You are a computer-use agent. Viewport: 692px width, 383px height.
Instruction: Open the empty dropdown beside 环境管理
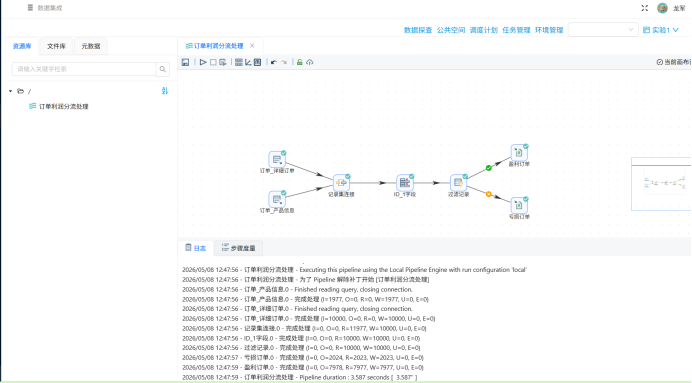pos(603,30)
